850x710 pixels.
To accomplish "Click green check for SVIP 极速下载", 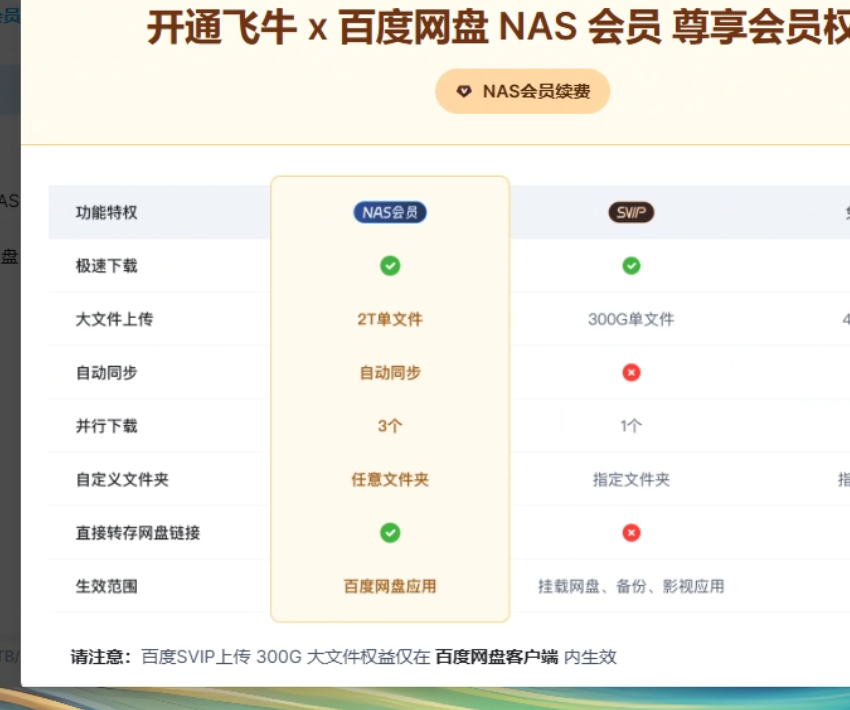I will coord(631,266).
